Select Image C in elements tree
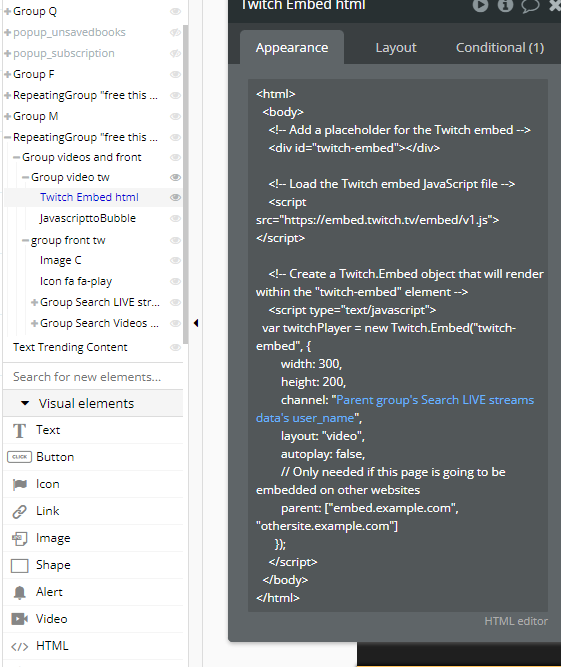Image resolution: width=561 pixels, height=667 pixels. tap(60, 260)
